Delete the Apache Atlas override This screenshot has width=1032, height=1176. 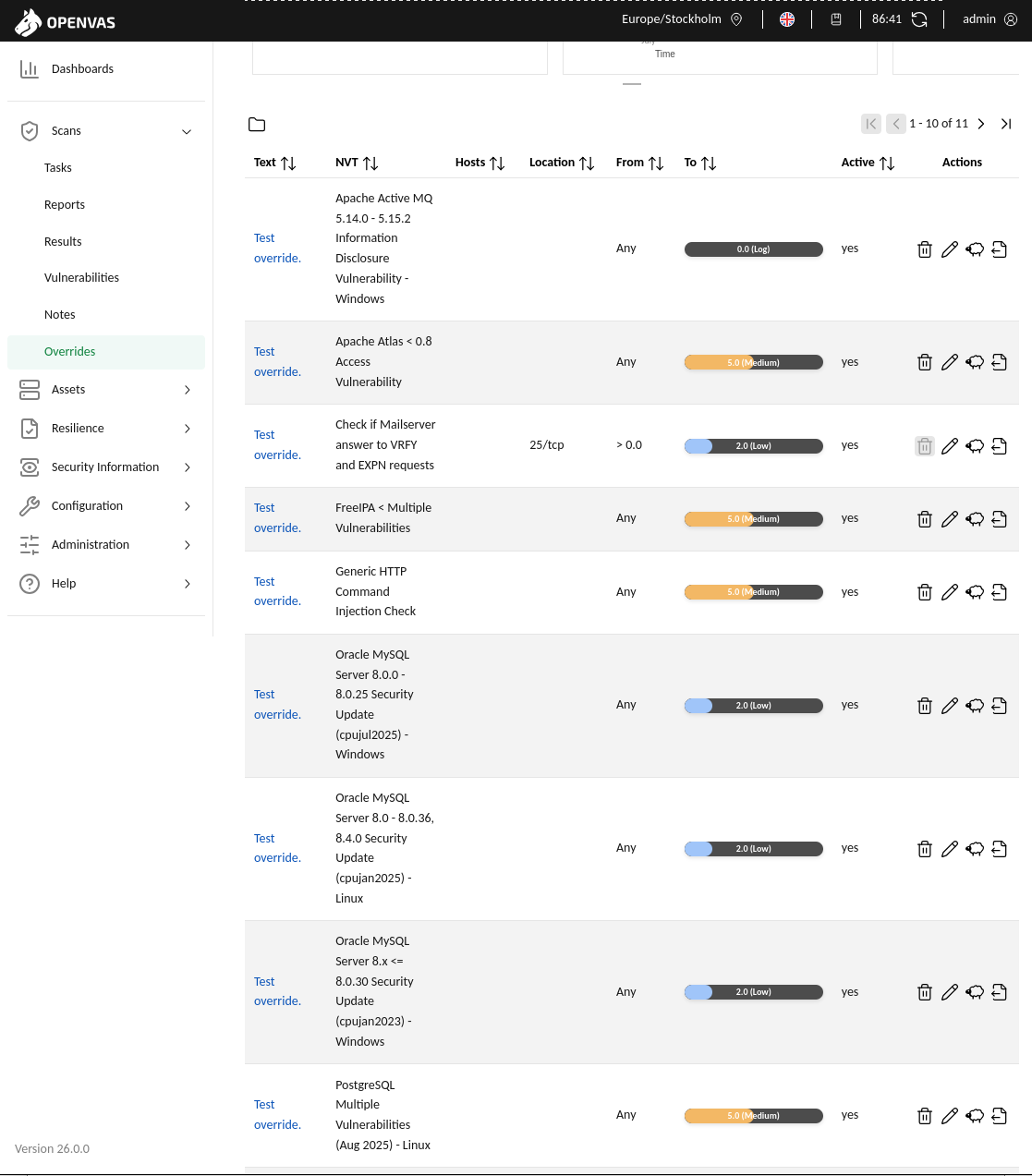[924, 362]
